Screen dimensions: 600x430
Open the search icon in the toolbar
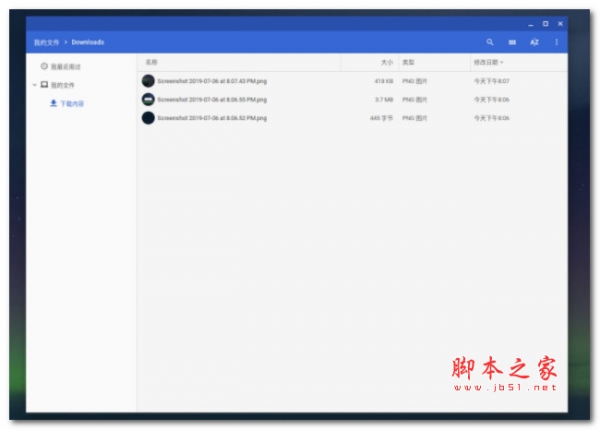(489, 42)
